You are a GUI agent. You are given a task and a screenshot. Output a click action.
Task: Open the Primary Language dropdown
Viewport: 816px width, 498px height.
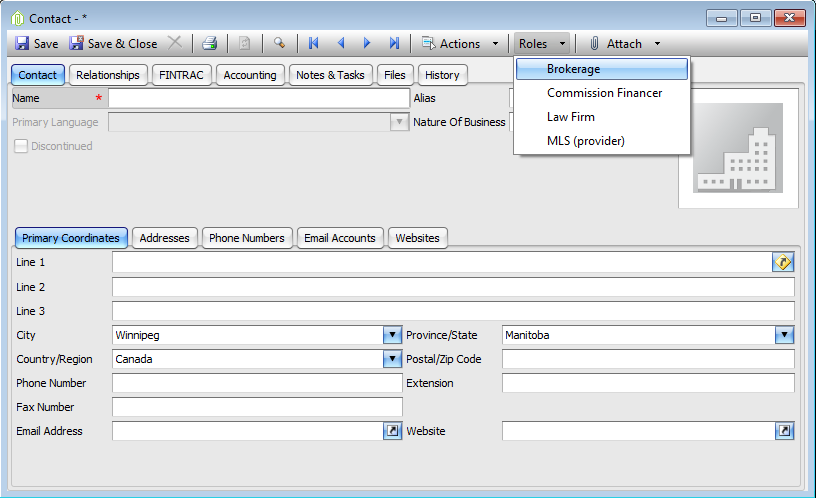coord(399,122)
